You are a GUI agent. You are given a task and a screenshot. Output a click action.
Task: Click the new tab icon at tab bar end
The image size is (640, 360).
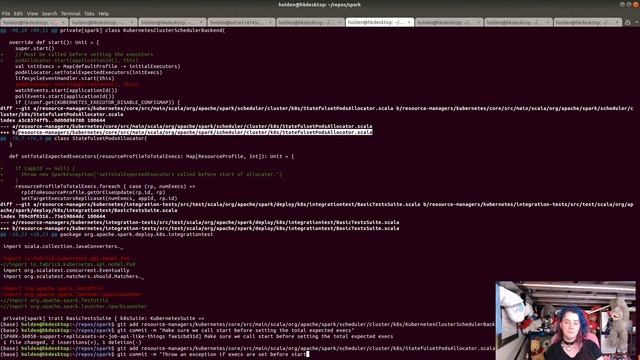[x=628, y=22]
